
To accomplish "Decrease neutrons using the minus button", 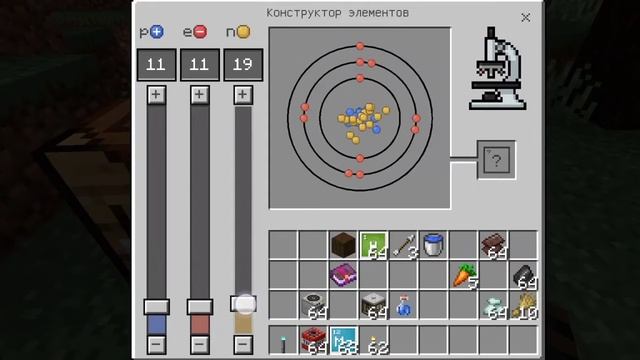I will click(x=243, y=344).
